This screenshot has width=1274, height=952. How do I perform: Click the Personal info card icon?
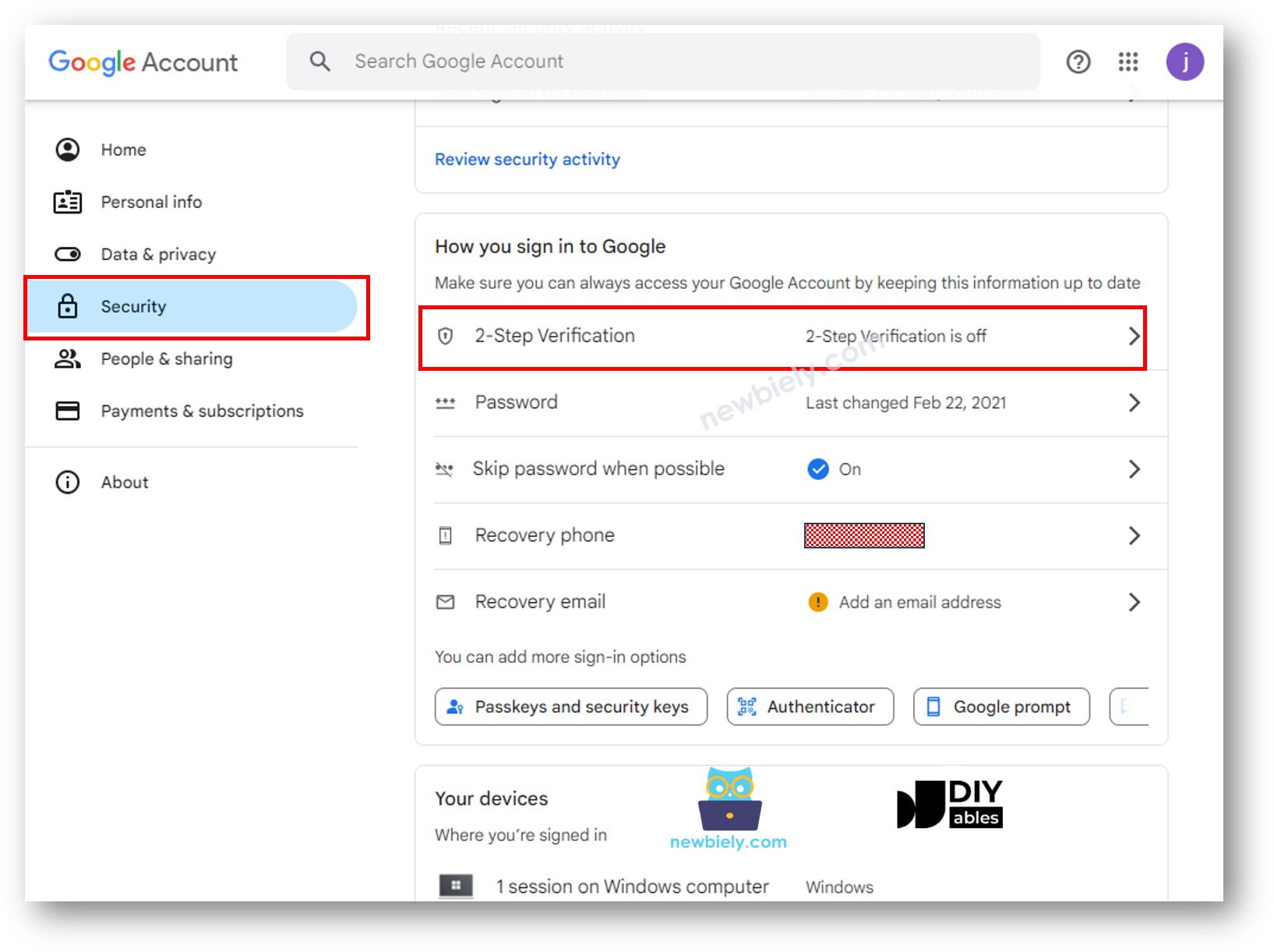tap(68, 202)
